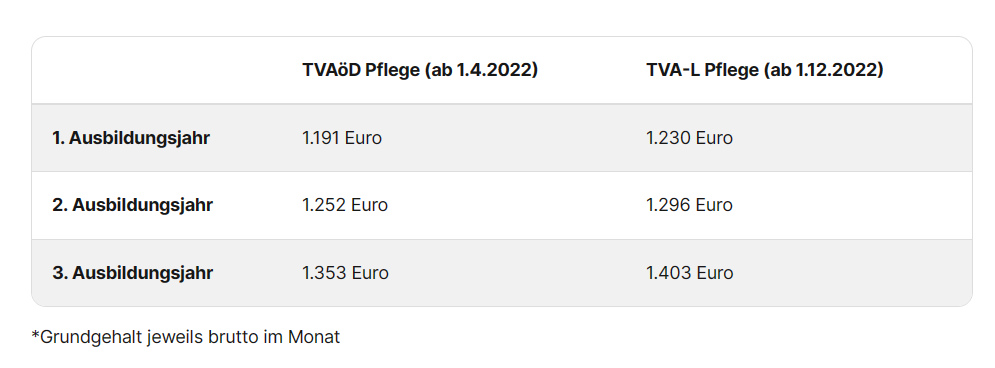Click the word 'TVAöD' in the header
Image resolution: width=995 pixels, height=368 pixels.
[331, 70]
